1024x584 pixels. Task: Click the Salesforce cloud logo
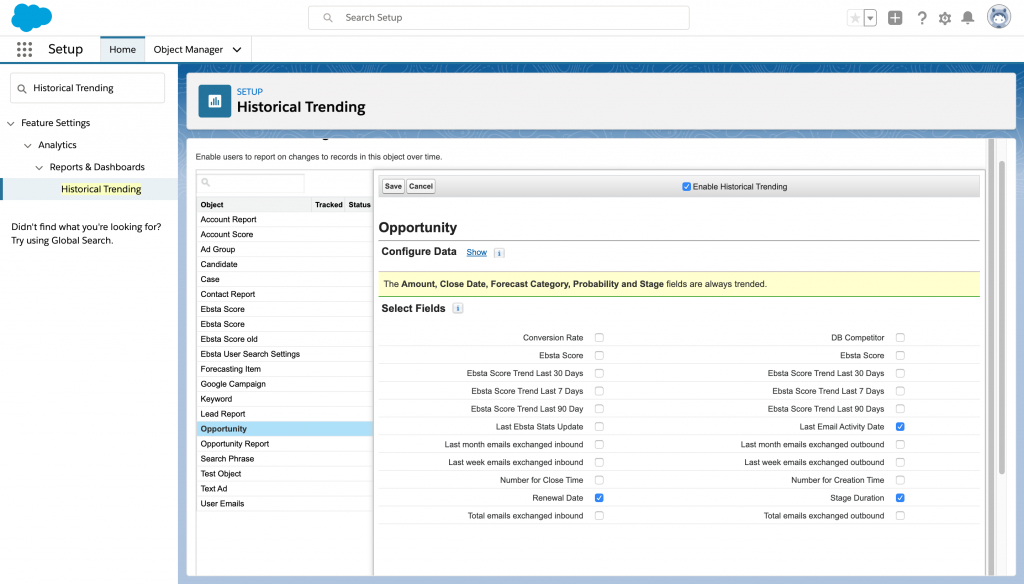click(x=32, y=17)
